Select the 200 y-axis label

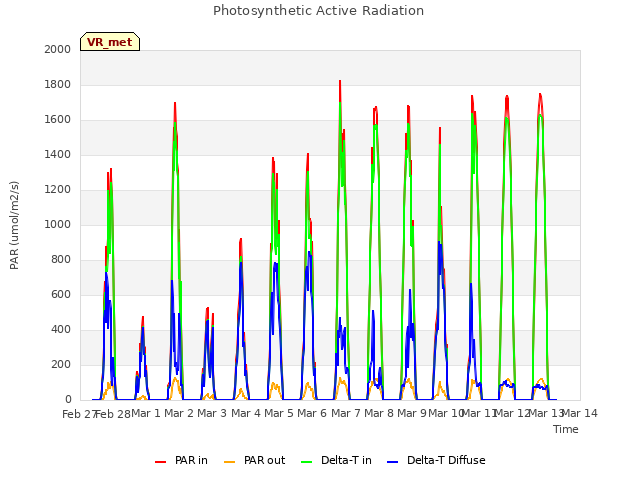pos(61,364)
